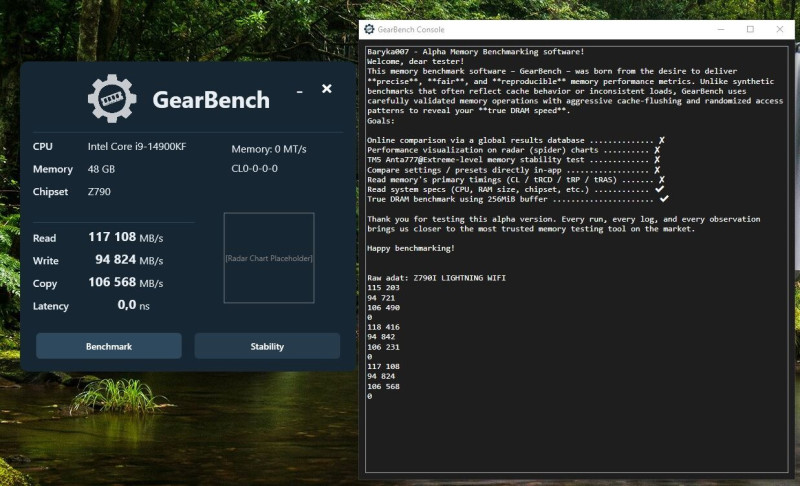Maximize the GearBench Console window

pyautogui.click(x=750, y=30)
